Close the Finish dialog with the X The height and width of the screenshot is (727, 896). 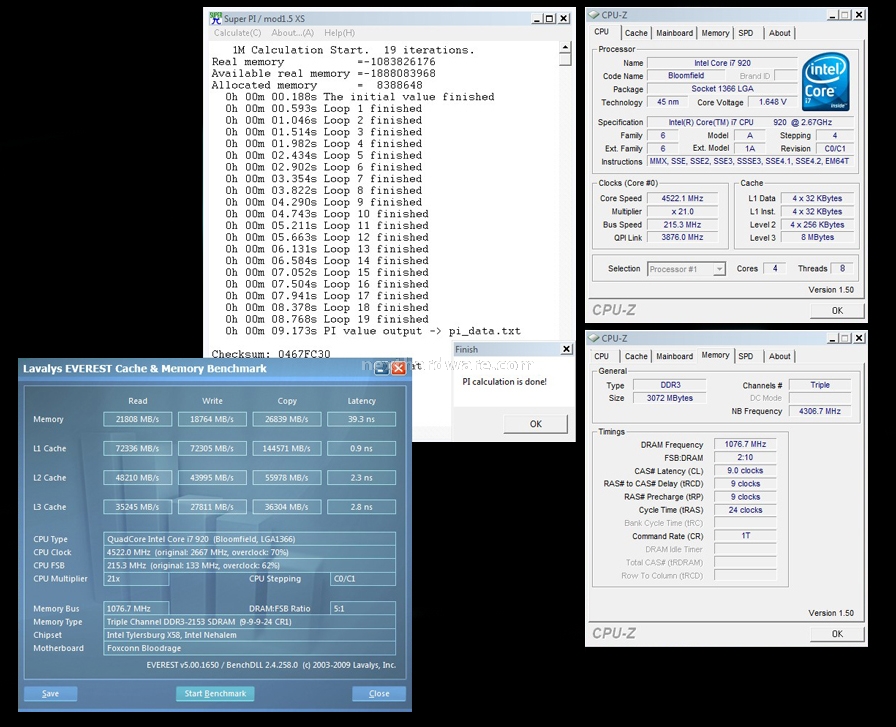coord(566,349)
